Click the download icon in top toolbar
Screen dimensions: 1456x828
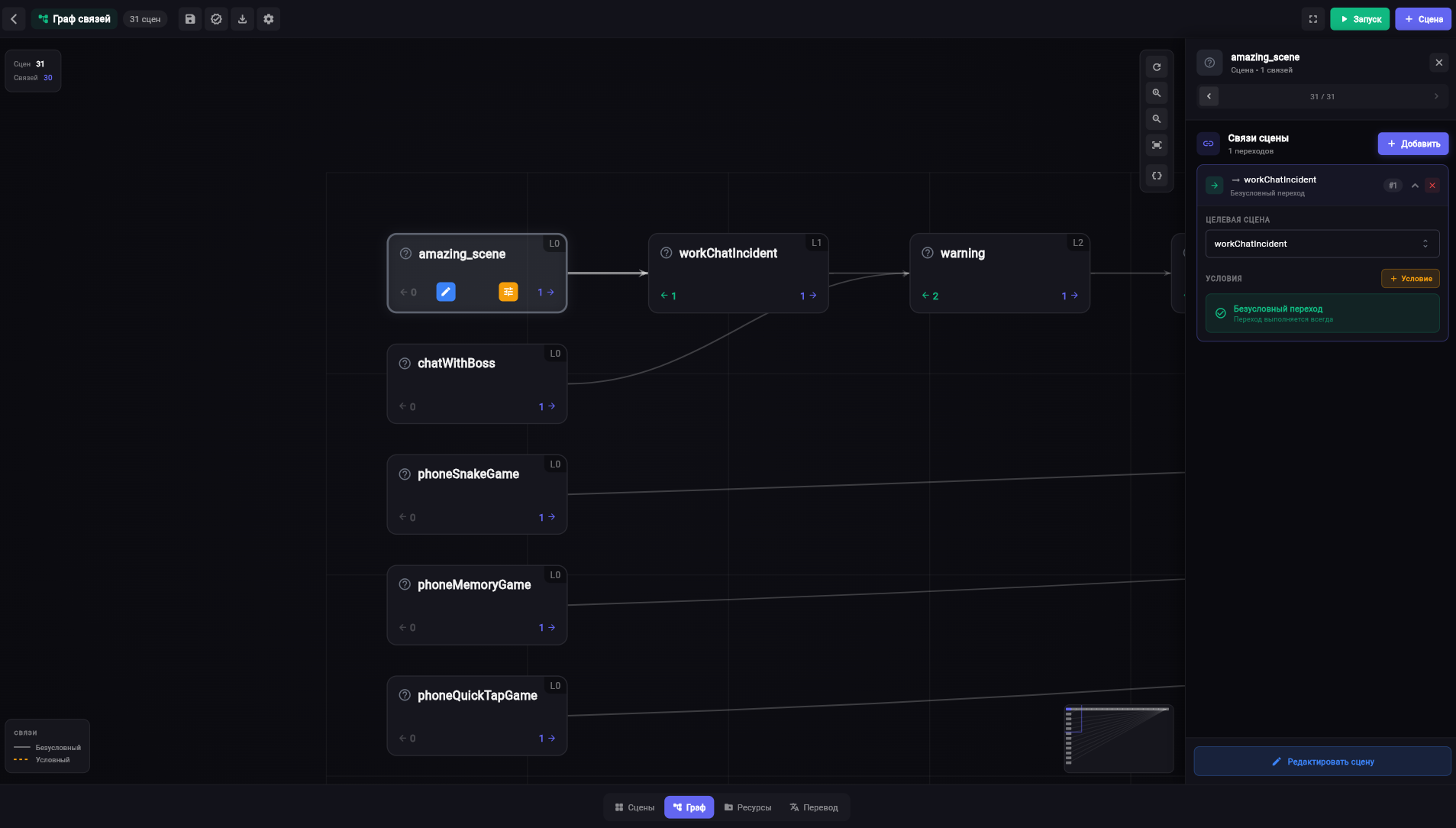(242, 19)
